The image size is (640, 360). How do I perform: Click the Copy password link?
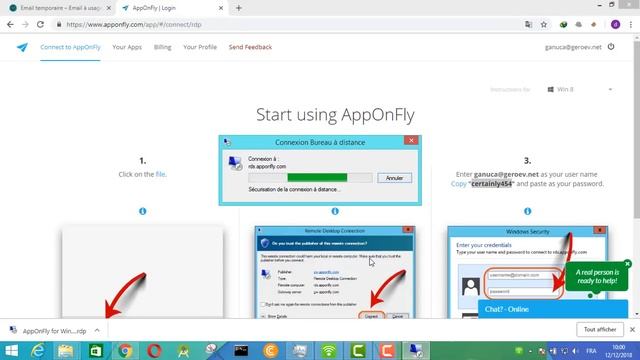click(458, 184)
